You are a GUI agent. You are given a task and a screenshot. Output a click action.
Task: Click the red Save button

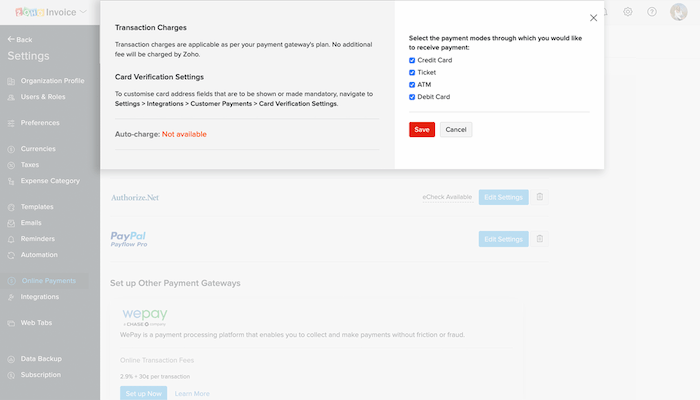click(421, 130)
